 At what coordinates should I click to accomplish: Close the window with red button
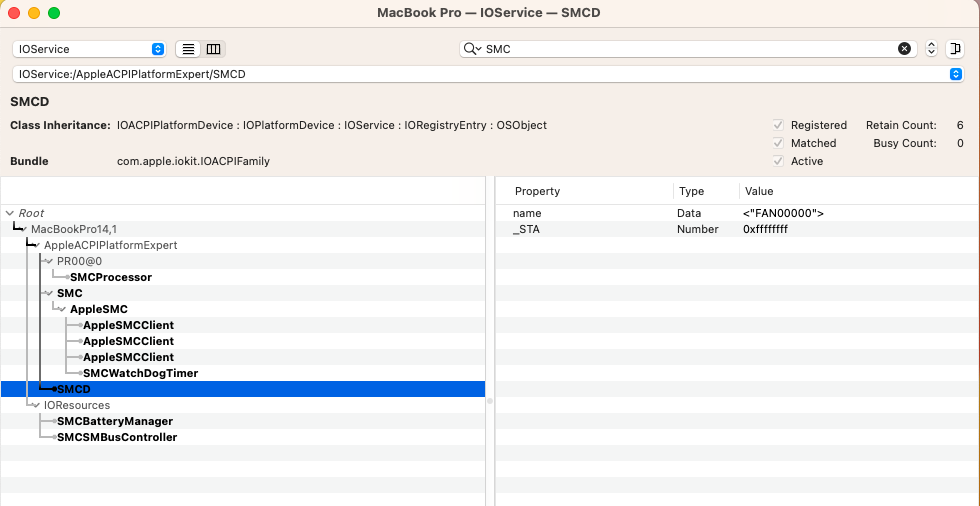click(x=14, y=12)
